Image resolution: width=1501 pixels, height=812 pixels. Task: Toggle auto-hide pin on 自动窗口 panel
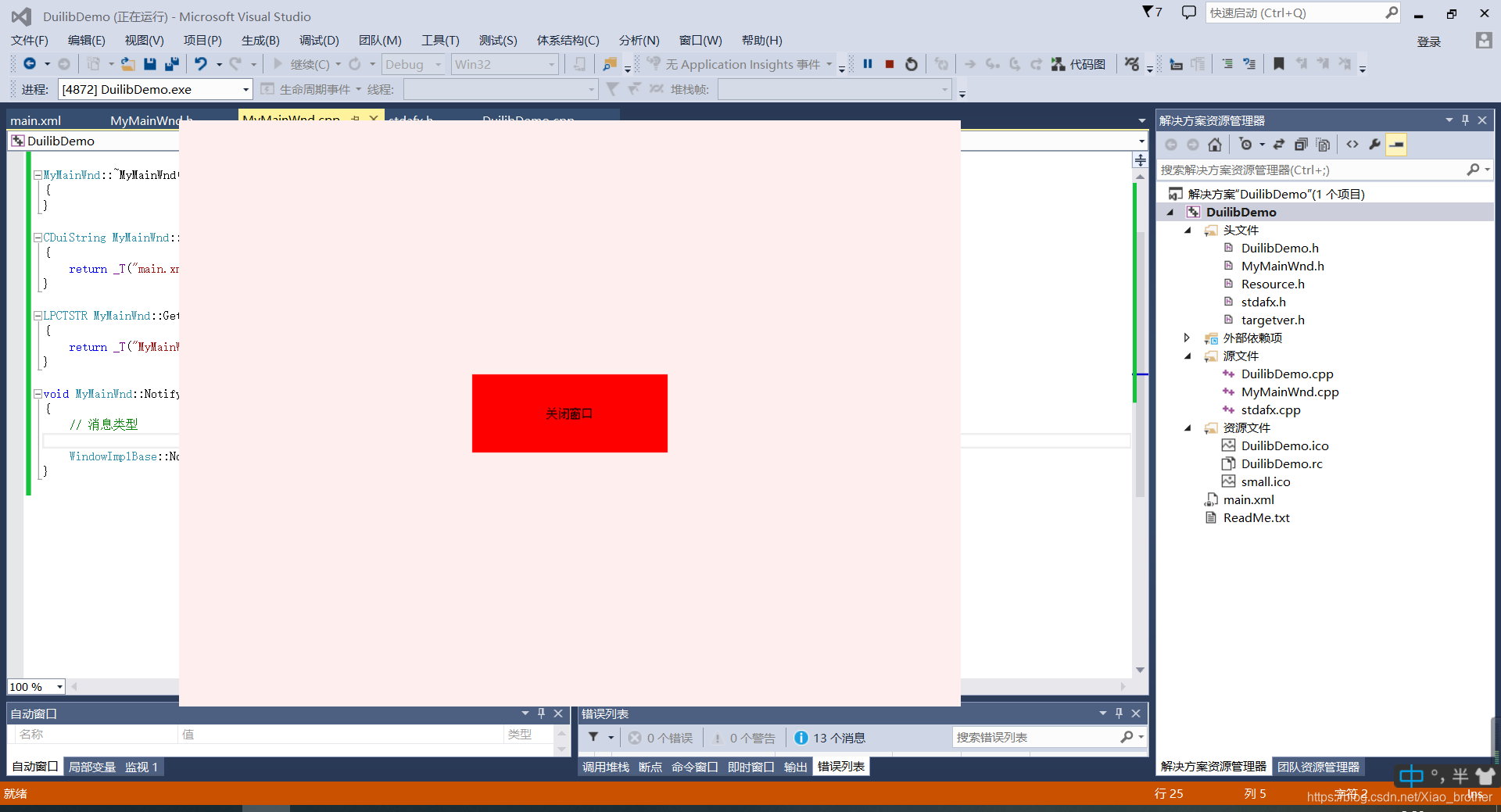541,714
